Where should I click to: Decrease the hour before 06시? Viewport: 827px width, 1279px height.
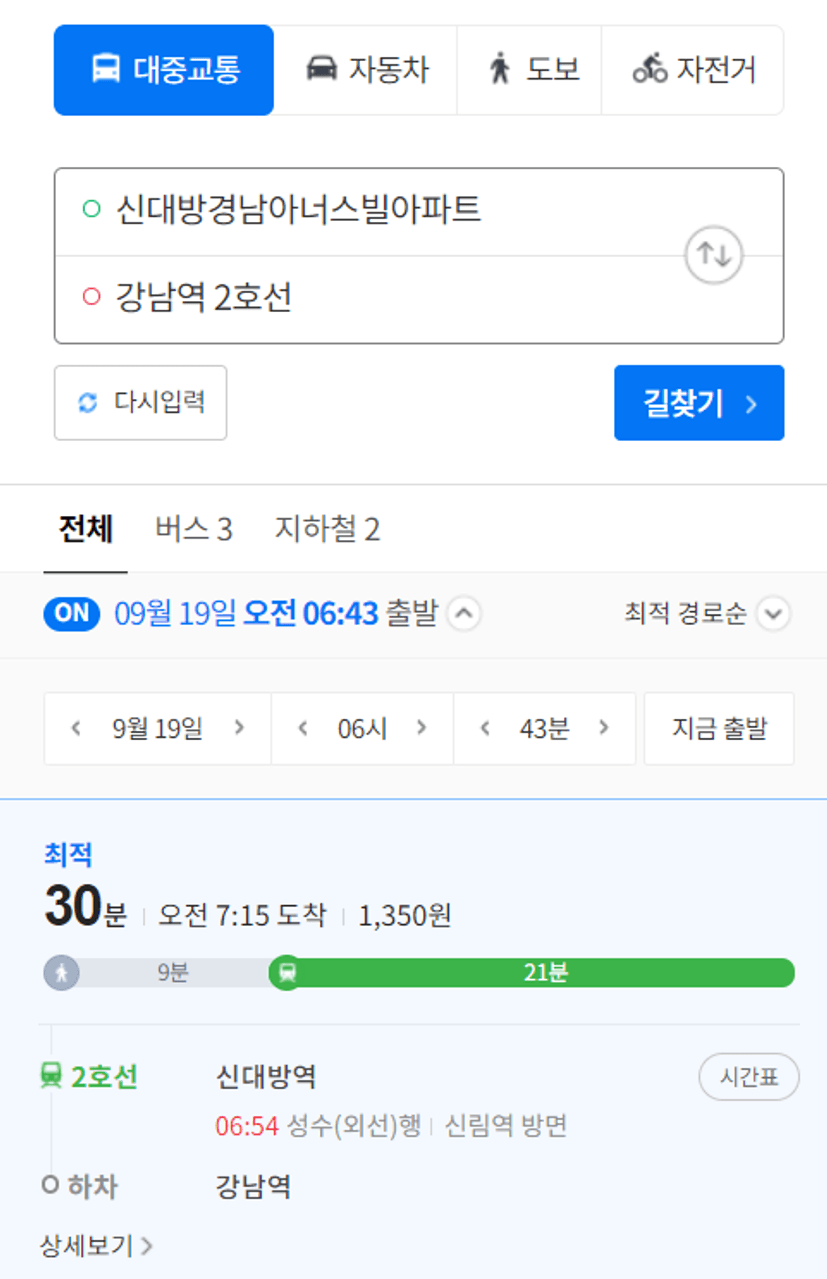click(302, 728)
